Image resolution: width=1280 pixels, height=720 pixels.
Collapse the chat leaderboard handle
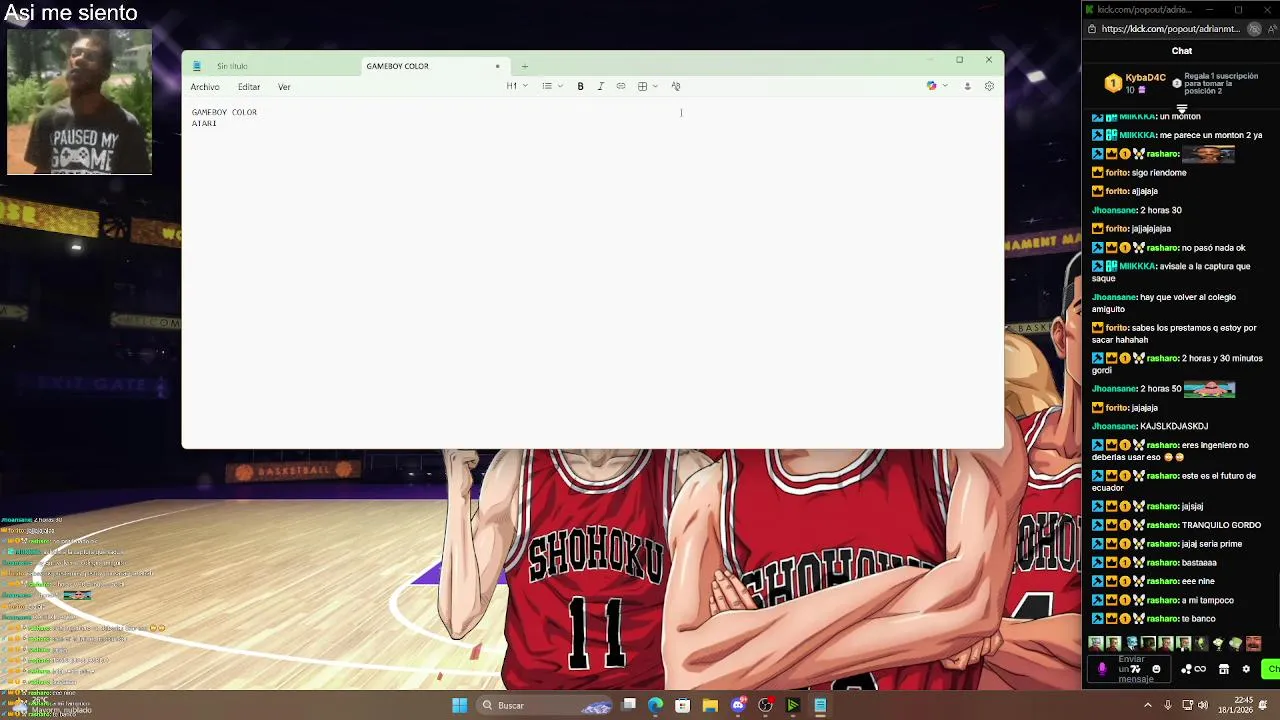pyautogui.click(x=1181, y=108)
